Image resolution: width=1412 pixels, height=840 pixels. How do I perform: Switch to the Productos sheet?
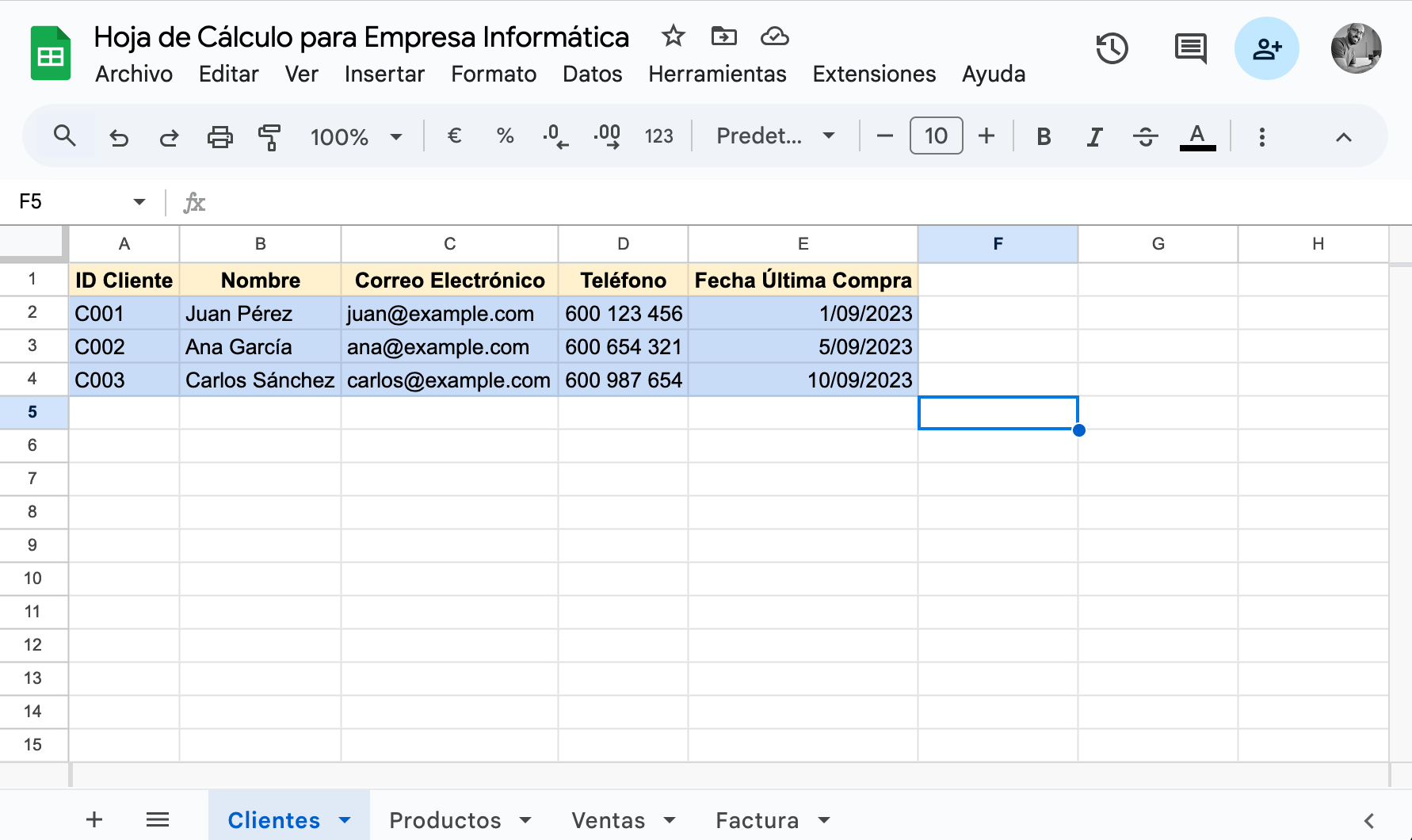446,820
